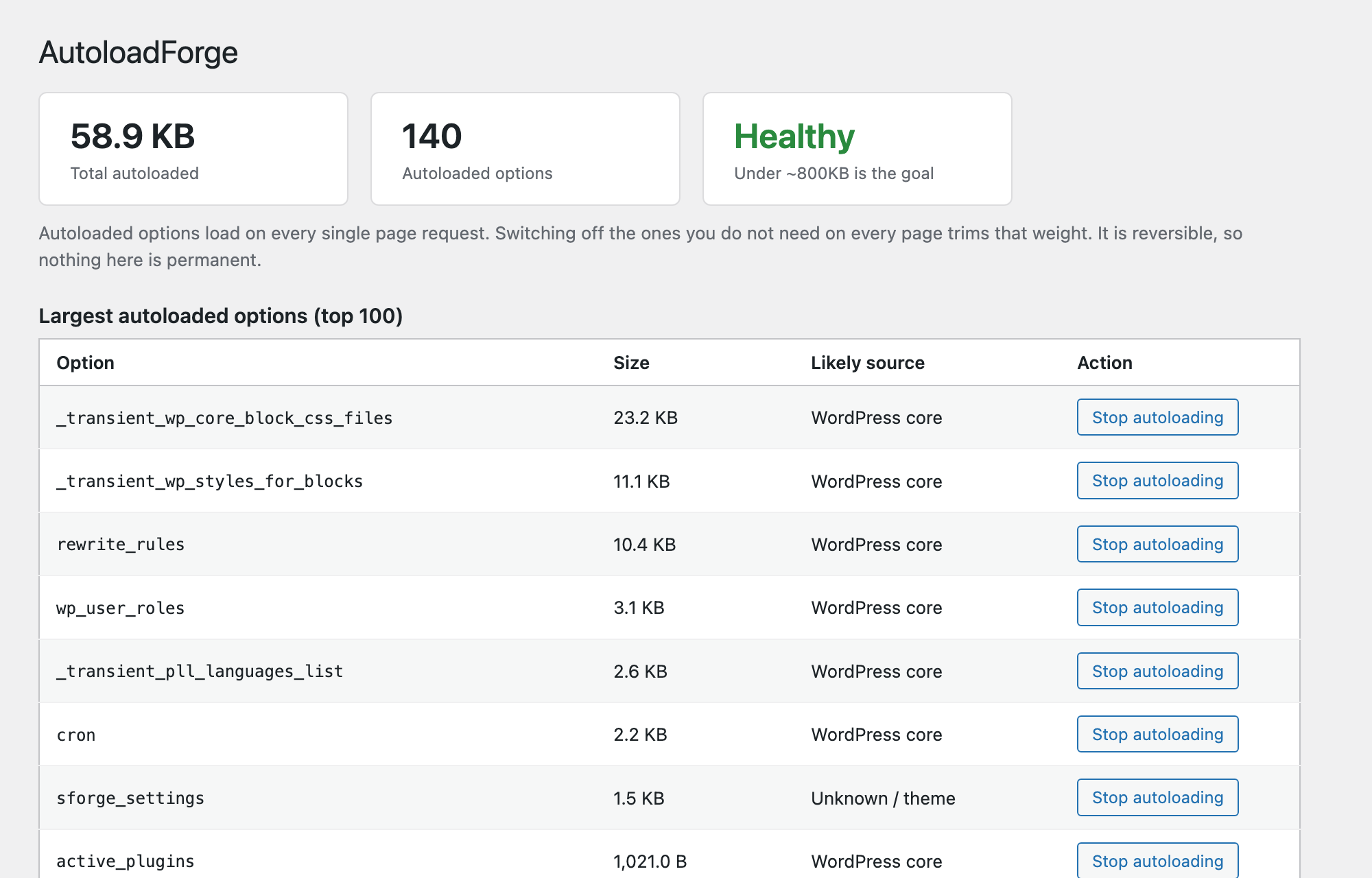Stop autoloading sforge_settings
This screenshot has height=878, width=1372.
1157,797
